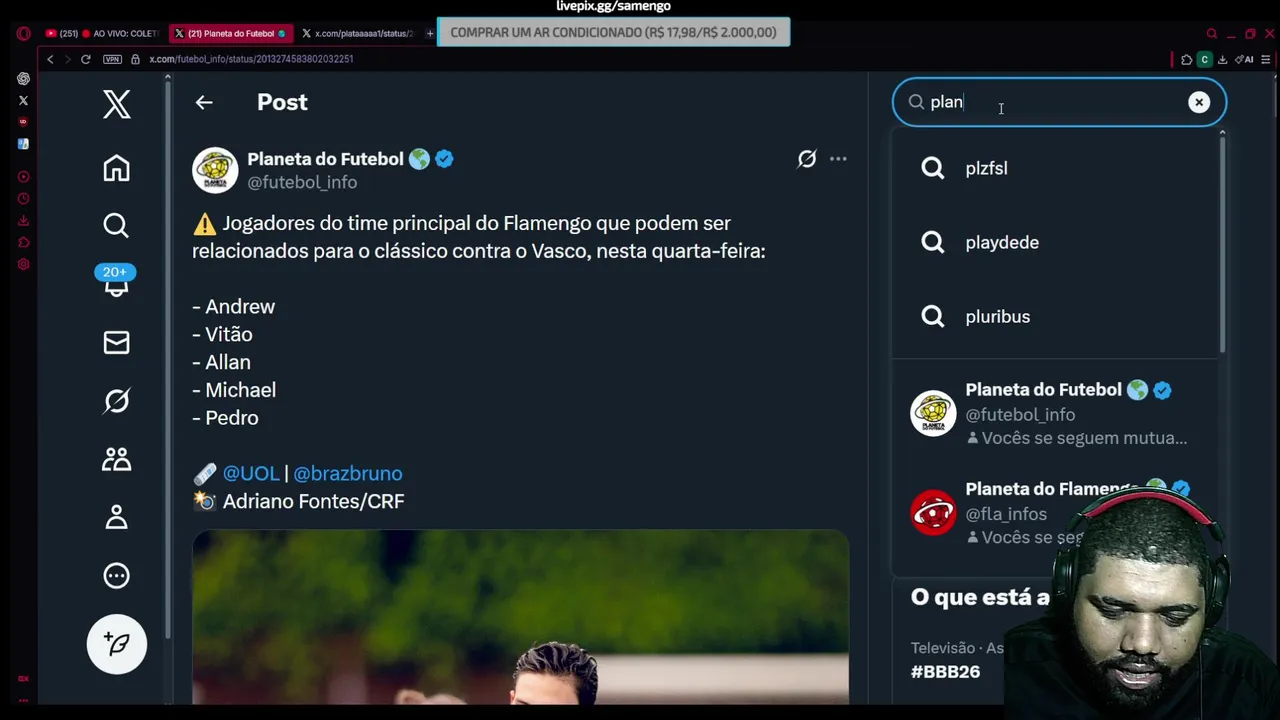Clear the search field with X button

1199,102
